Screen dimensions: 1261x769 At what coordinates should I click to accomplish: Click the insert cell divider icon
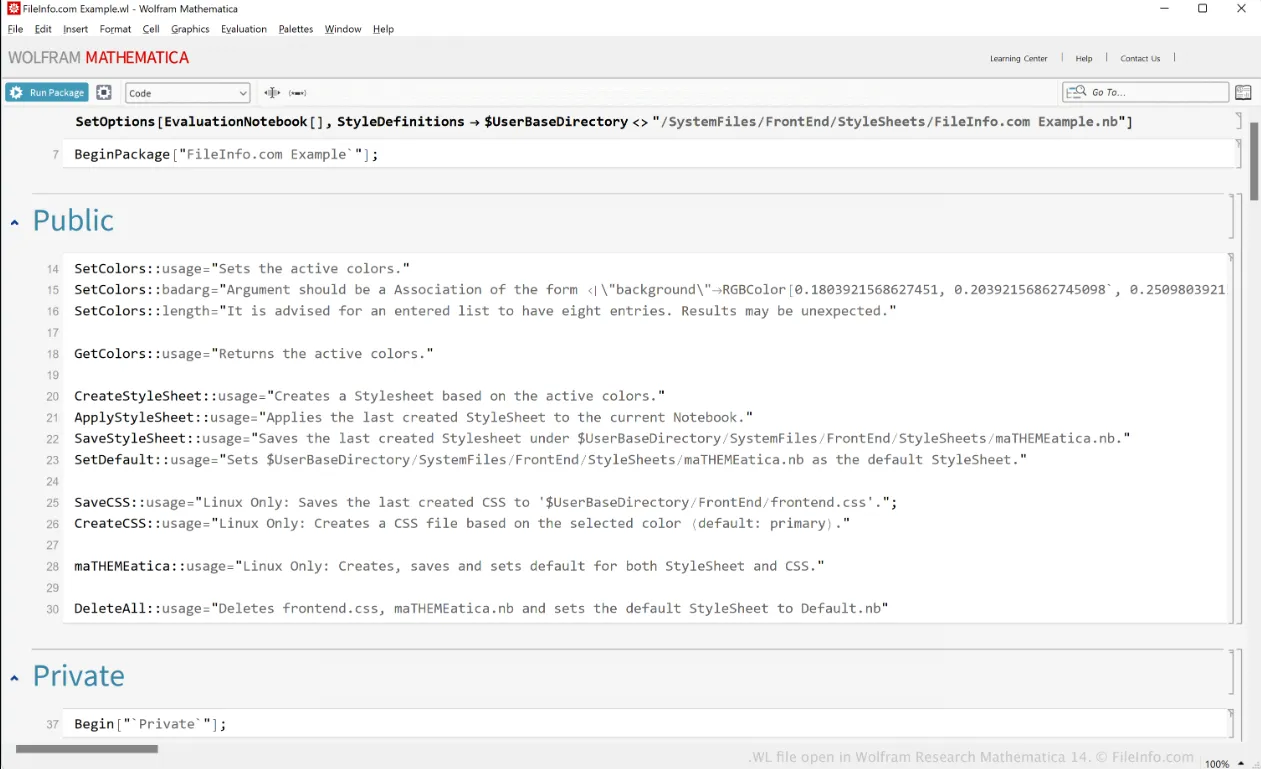(x=272, y=93)
